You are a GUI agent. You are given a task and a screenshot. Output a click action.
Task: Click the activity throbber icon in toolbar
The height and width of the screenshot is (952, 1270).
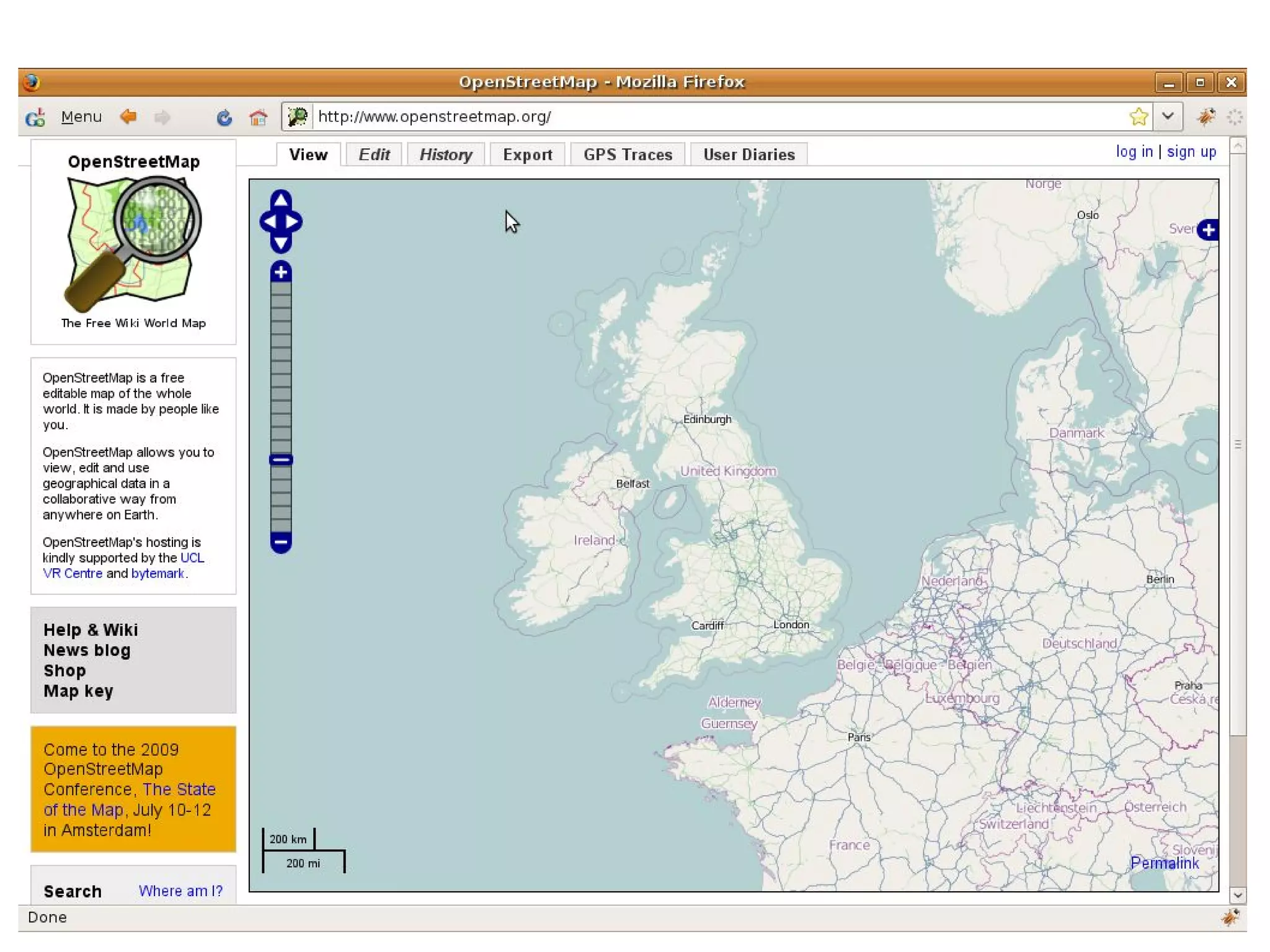click(x=1234, y=117)
